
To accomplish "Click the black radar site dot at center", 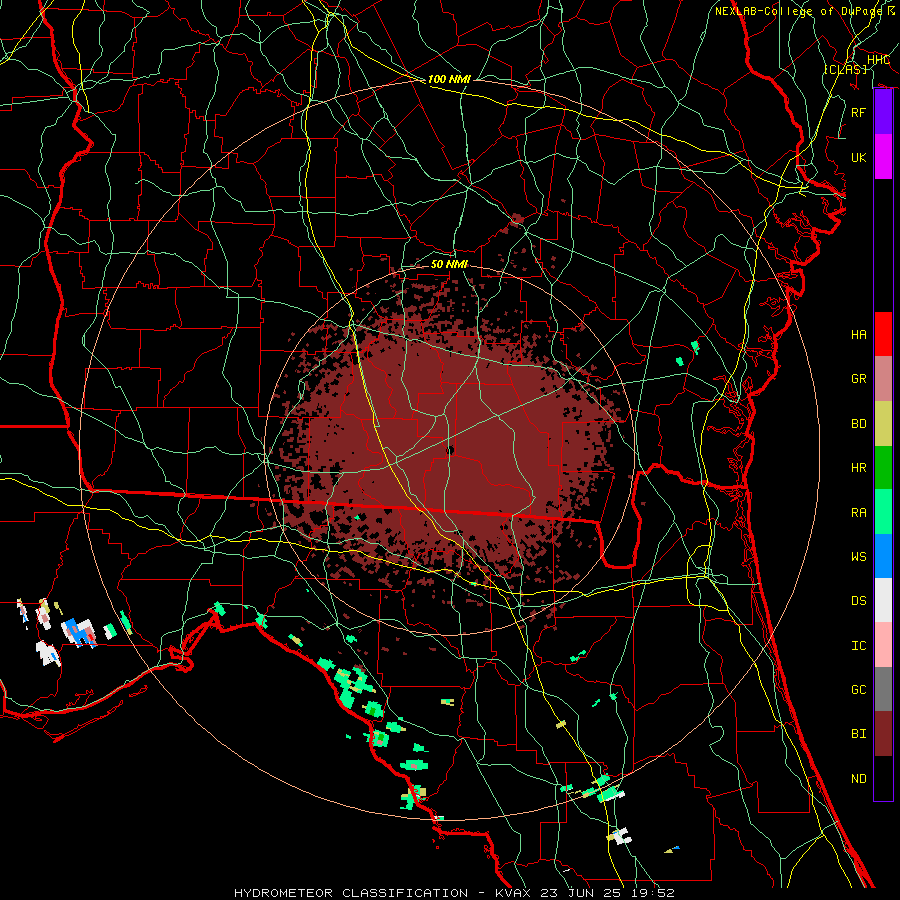I will tap(450, 451).
